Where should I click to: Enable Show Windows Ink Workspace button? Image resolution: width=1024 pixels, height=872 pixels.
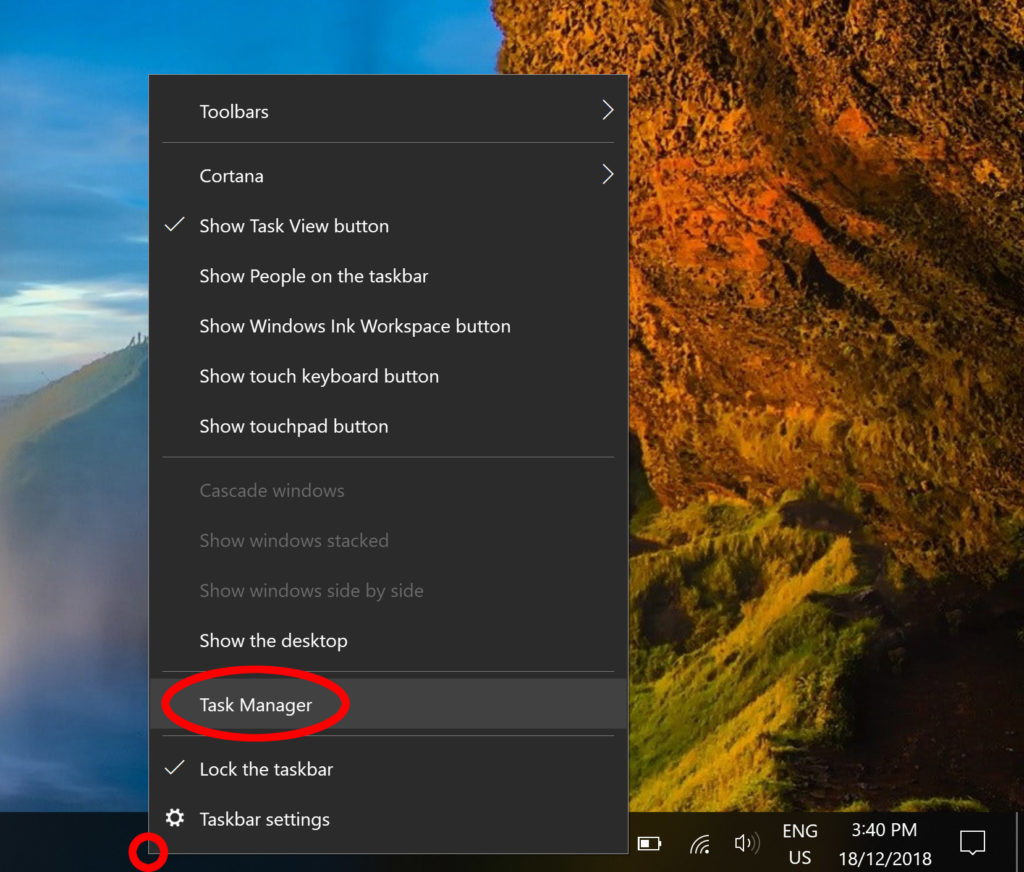[354, 326]
